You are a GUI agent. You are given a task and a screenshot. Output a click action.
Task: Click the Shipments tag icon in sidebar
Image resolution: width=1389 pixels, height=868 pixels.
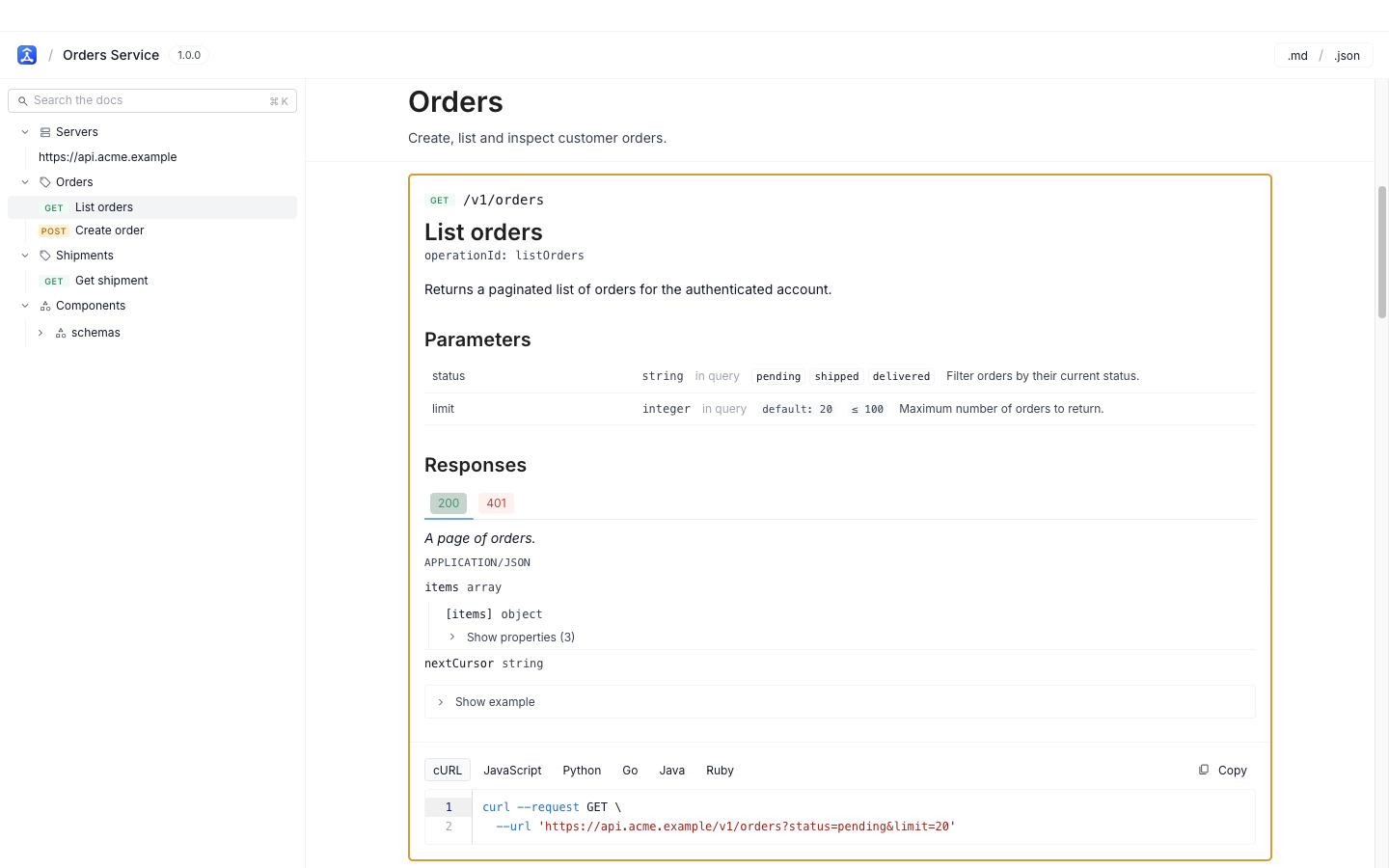click(x=45, y=256)
